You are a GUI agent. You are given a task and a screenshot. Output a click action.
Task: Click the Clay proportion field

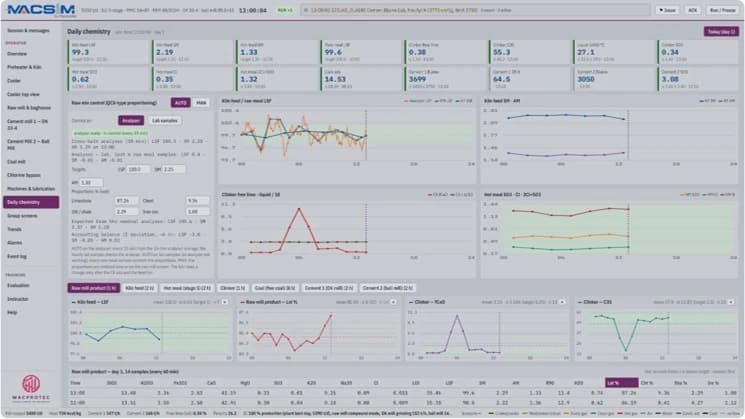coord(198,200)
